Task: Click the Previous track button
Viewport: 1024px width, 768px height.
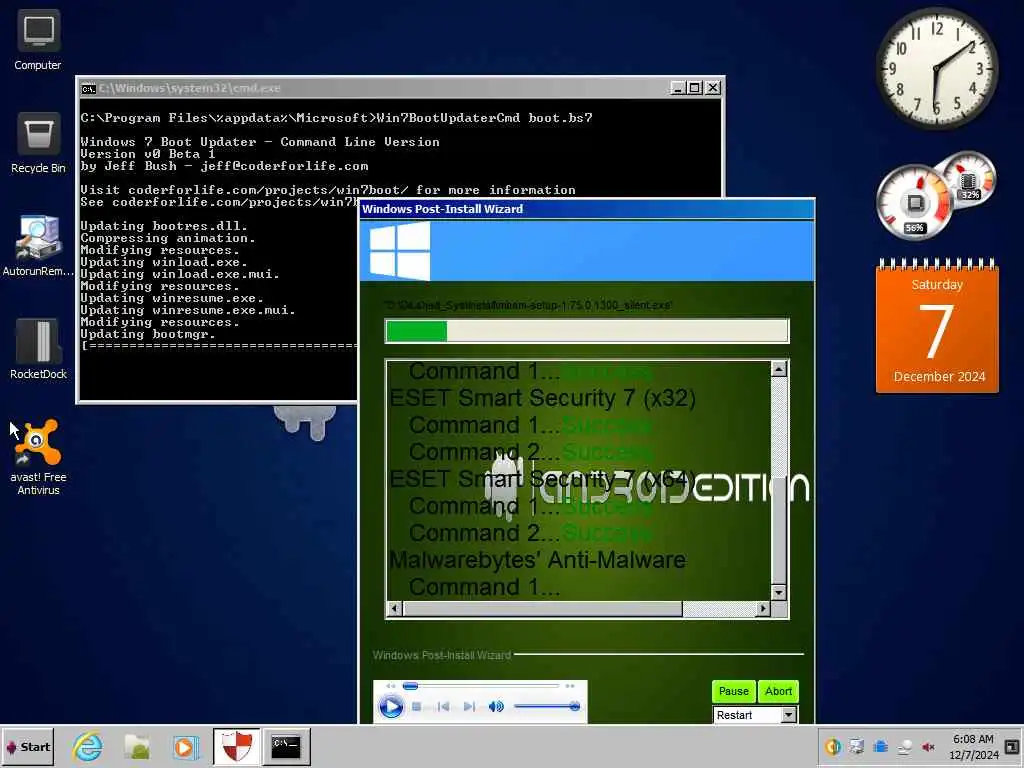Action: tap(443, 707)
